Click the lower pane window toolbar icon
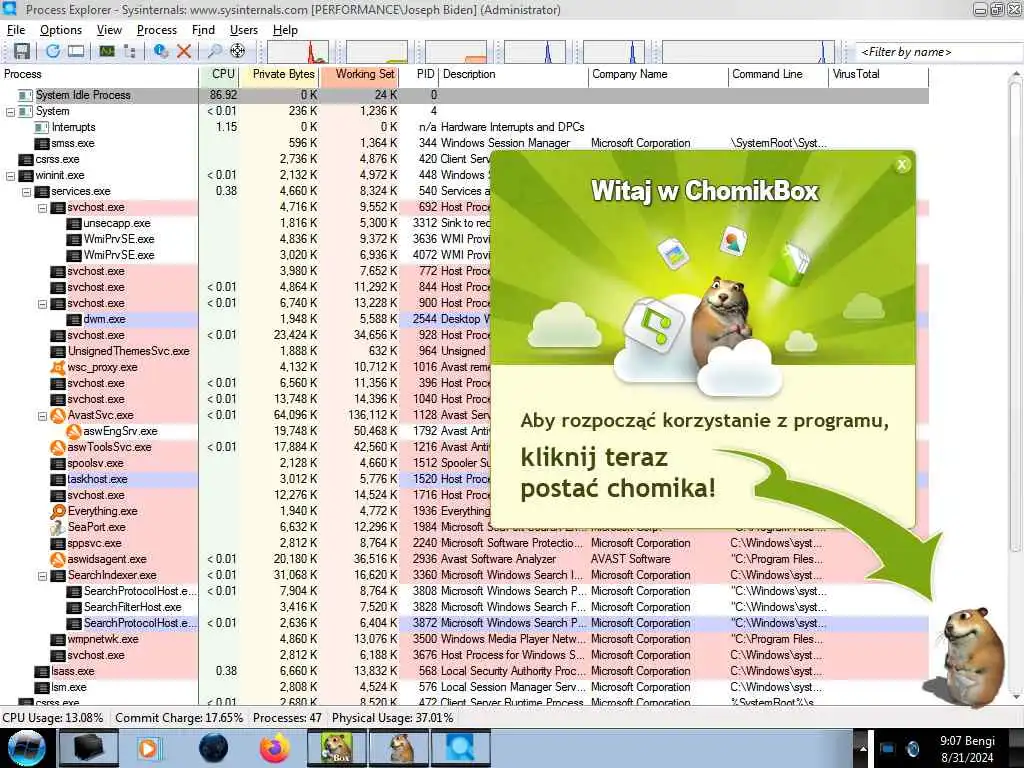Image resolution: width=1024 pixels, height=768 pixels. click(76, 51)
